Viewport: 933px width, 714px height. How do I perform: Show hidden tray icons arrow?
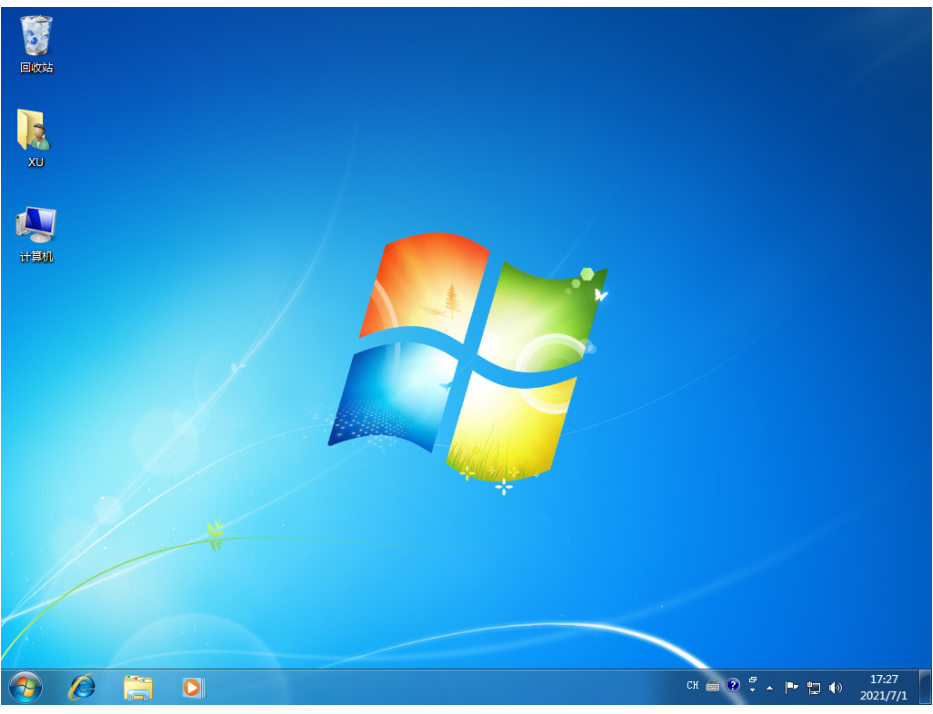click(x=769, y=688)
